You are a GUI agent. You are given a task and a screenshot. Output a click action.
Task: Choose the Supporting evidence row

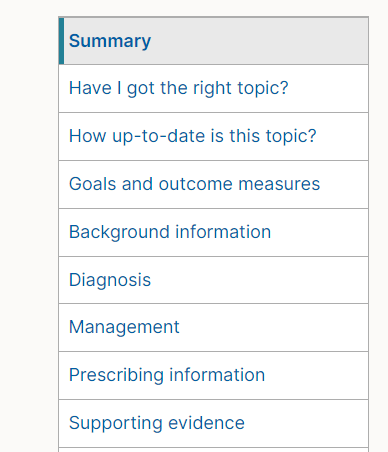(214, 423)
